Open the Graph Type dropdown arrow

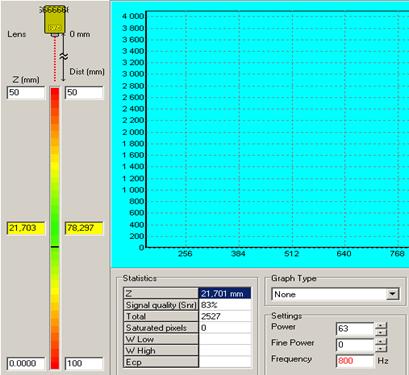pyautogui.click(x=392, y=294)
